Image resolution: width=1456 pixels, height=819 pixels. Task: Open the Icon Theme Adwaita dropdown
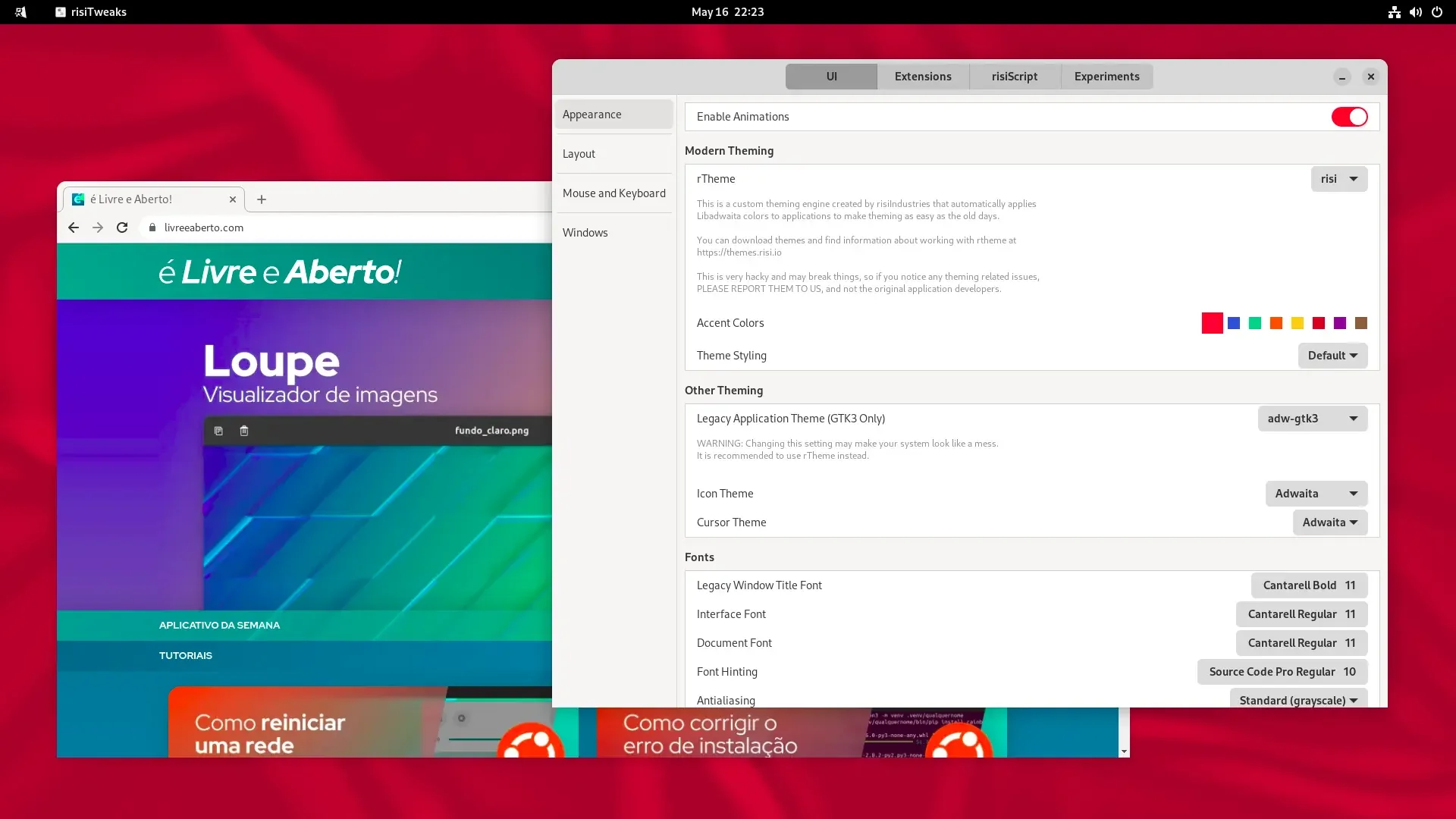1316,494
